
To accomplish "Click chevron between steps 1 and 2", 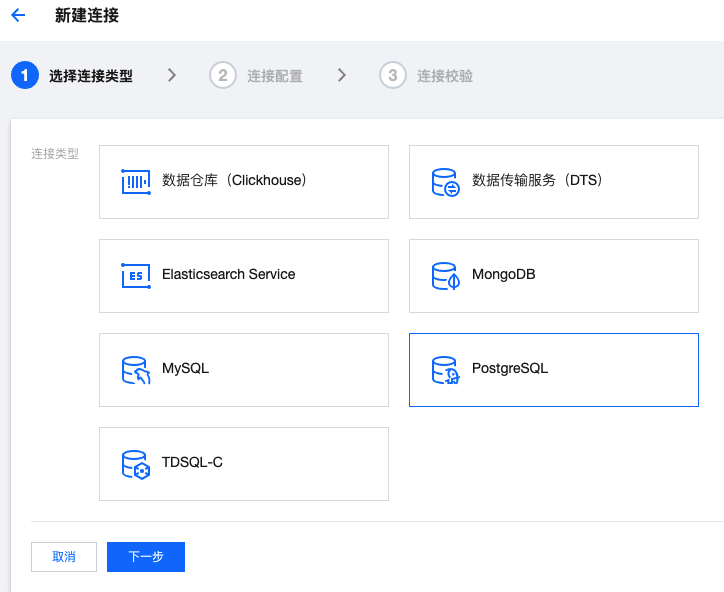I will click(172, 75).
